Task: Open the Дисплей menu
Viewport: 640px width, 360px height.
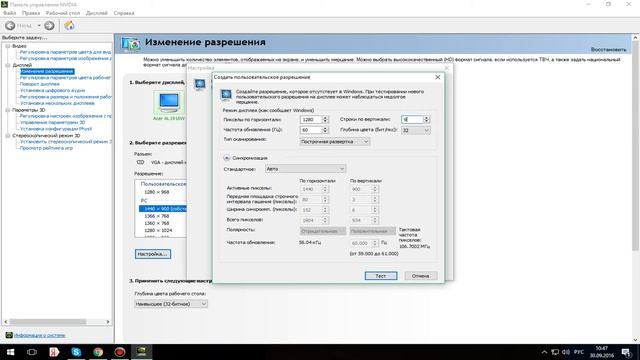Action: [x=97, y=13]
